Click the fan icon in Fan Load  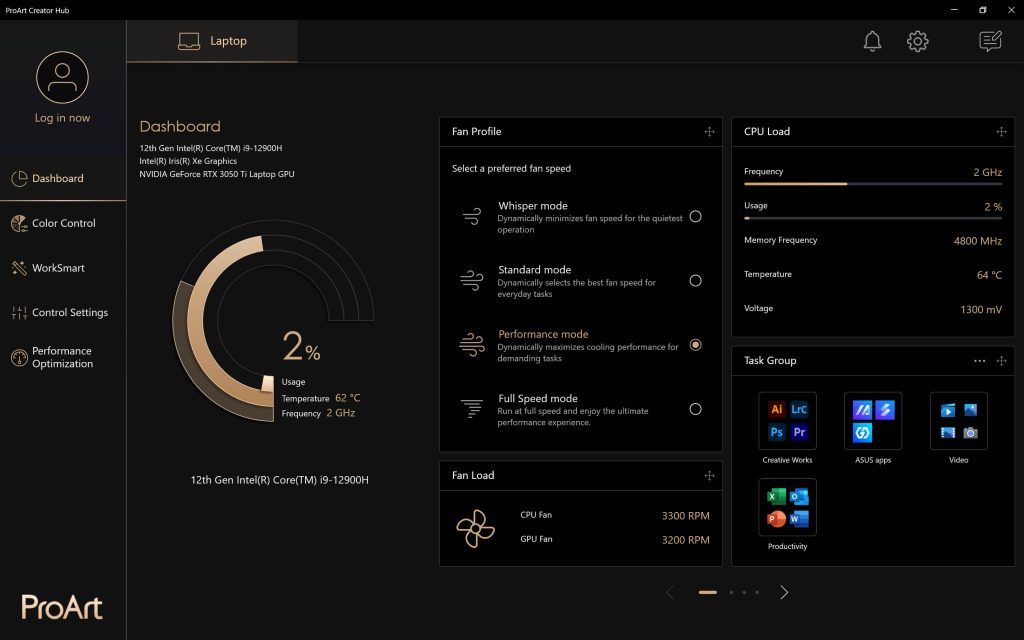coord(475,528)
